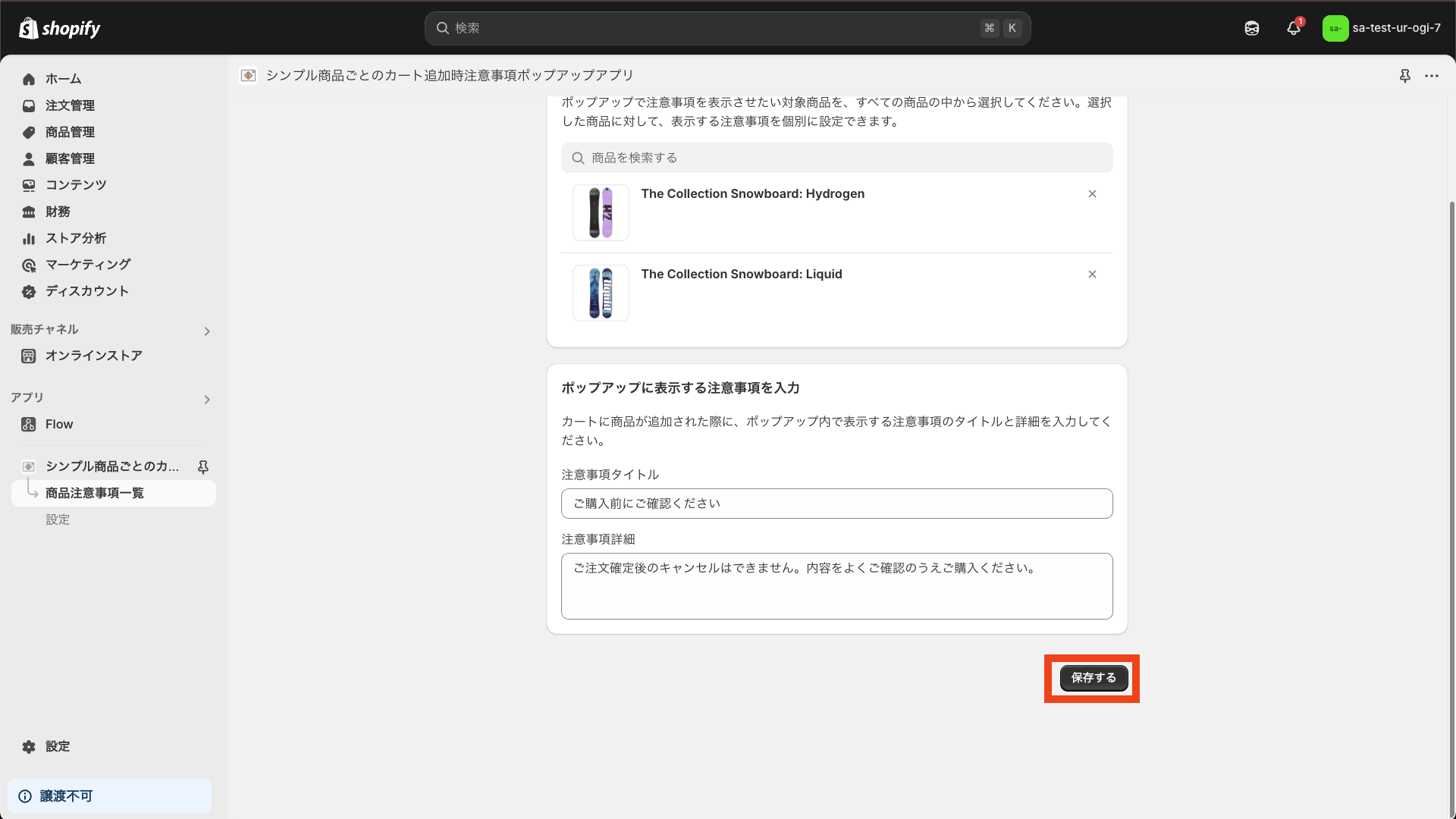Pin the app using the pin icon

[x=1405, y=76]
